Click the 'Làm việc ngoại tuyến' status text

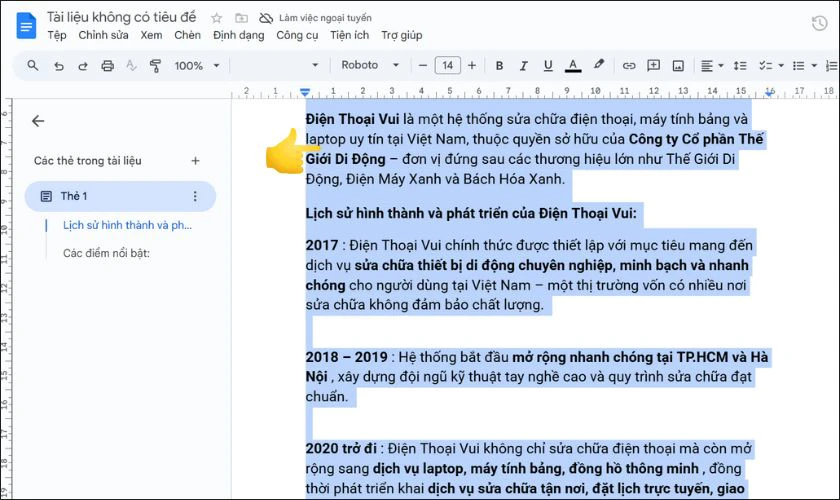pyautogui.click(x=325, y=18)
